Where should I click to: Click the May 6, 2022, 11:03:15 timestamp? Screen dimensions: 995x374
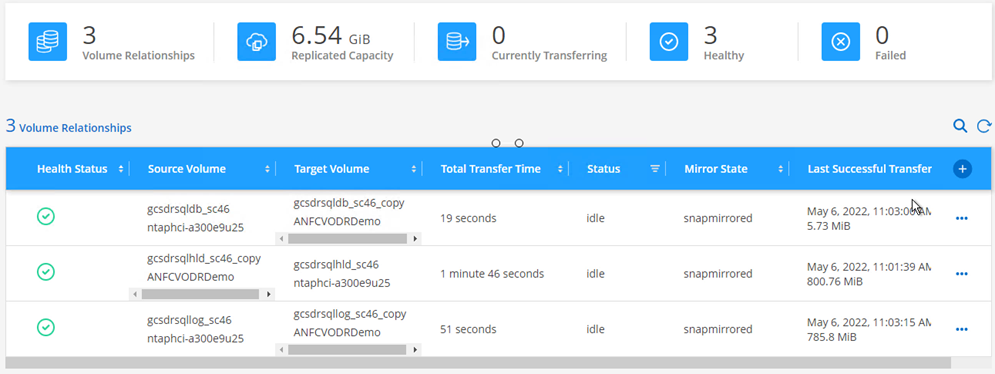869,322
